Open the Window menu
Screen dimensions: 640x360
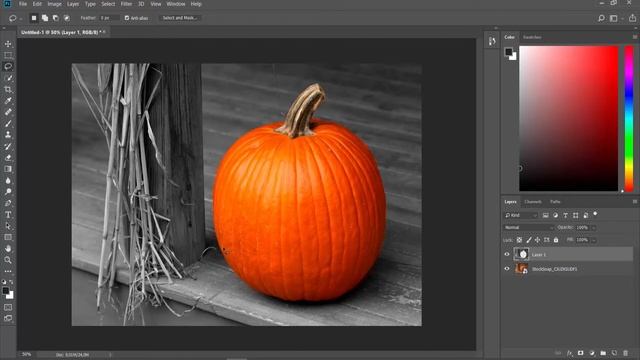pos(176,4)
